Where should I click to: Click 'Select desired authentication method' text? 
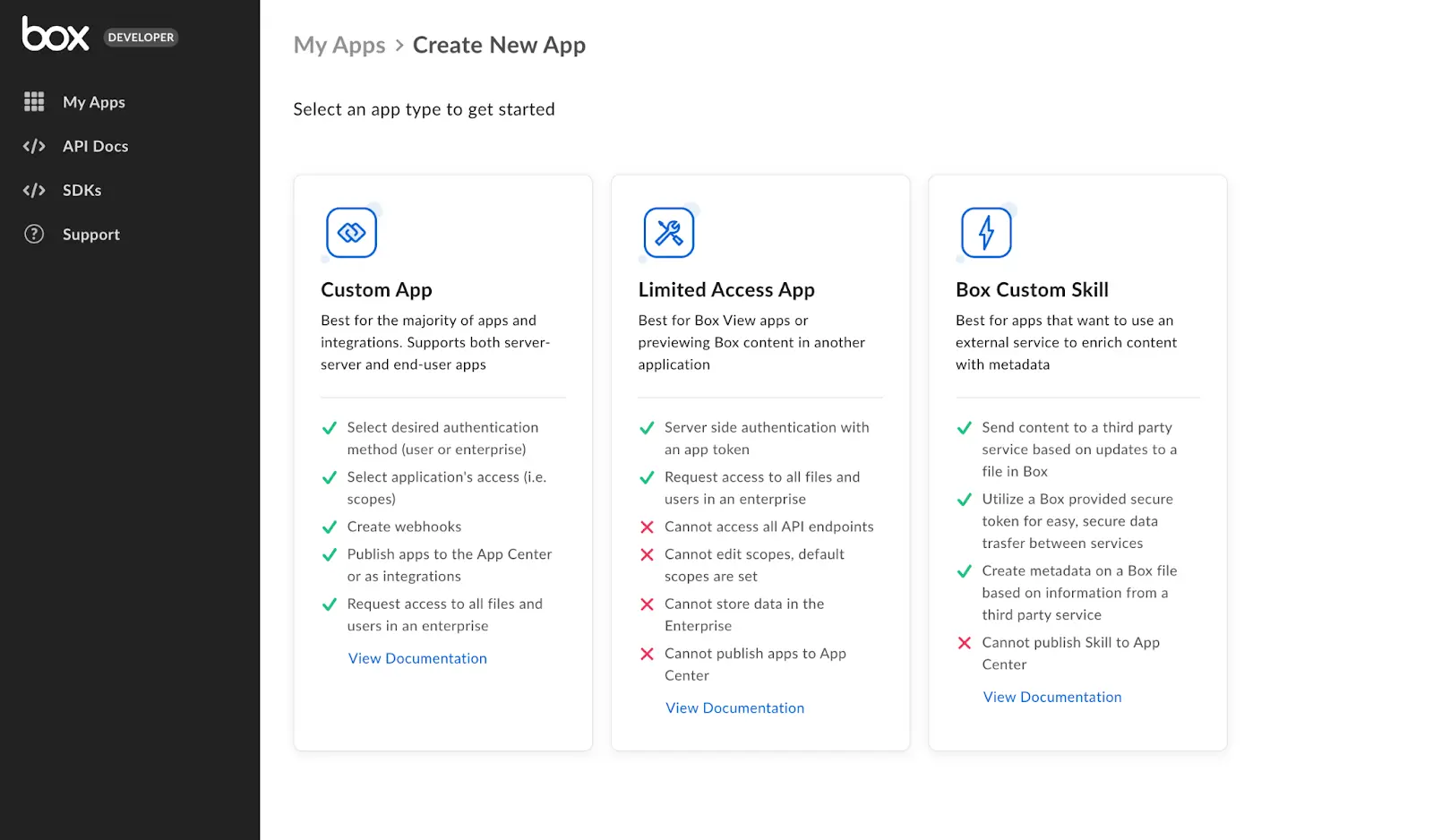[x=442, y=439]
